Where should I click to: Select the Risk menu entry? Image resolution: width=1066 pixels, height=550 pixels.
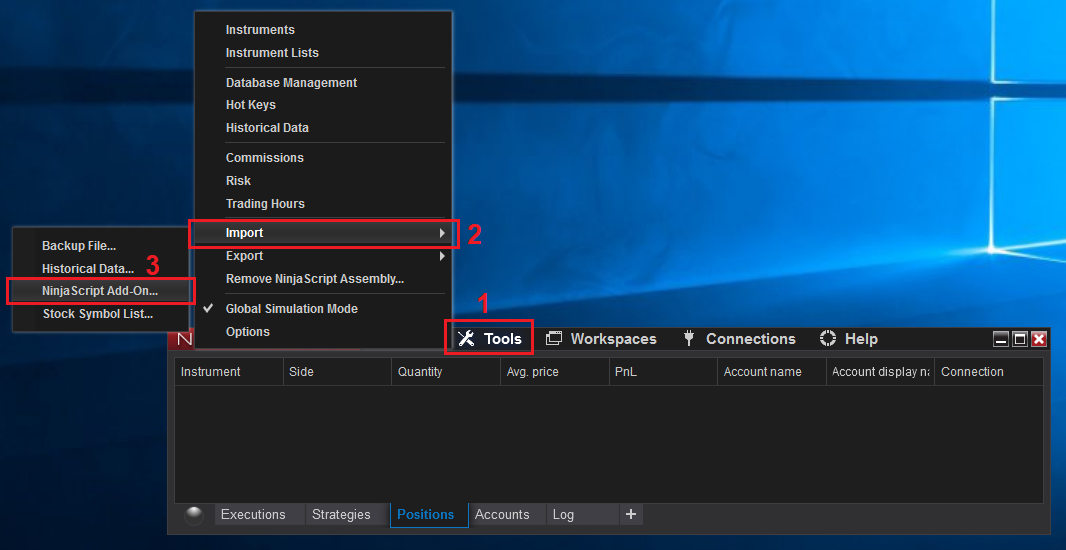pyautogui.click(x=238, y=181)
